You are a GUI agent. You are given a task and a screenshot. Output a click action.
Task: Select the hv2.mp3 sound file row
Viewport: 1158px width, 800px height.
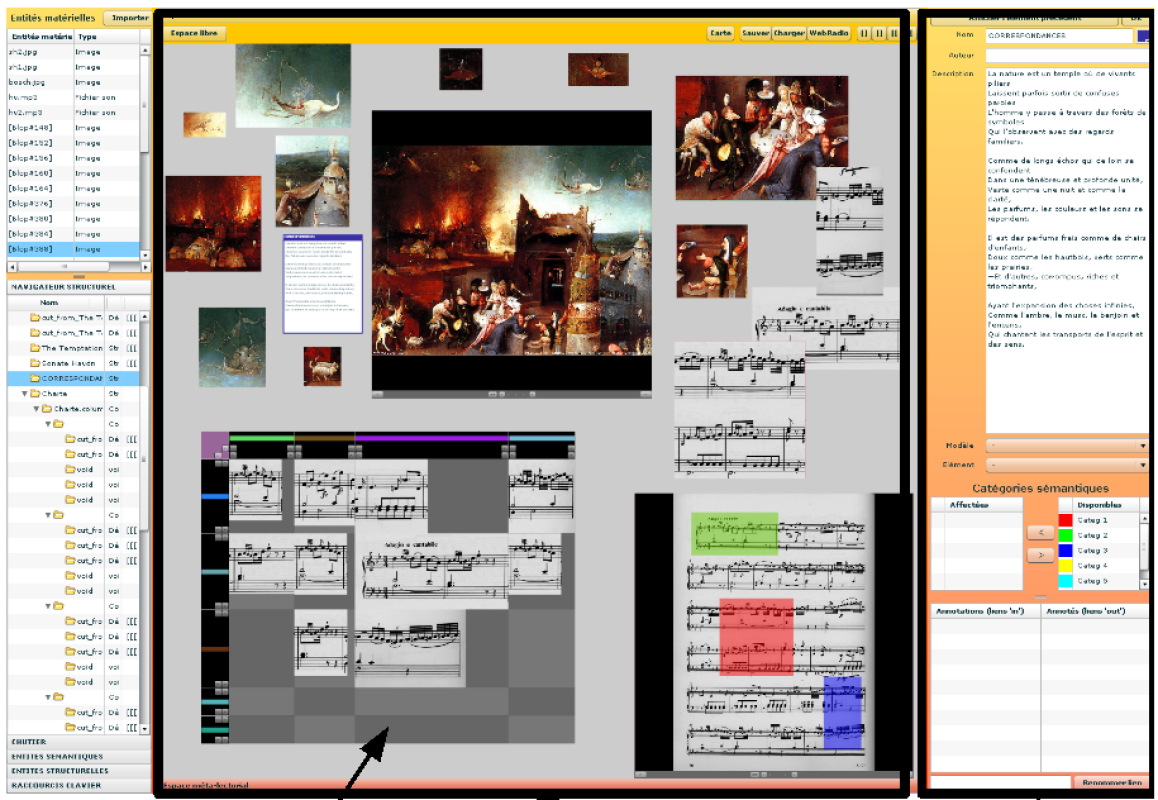(x=73, y=113)
